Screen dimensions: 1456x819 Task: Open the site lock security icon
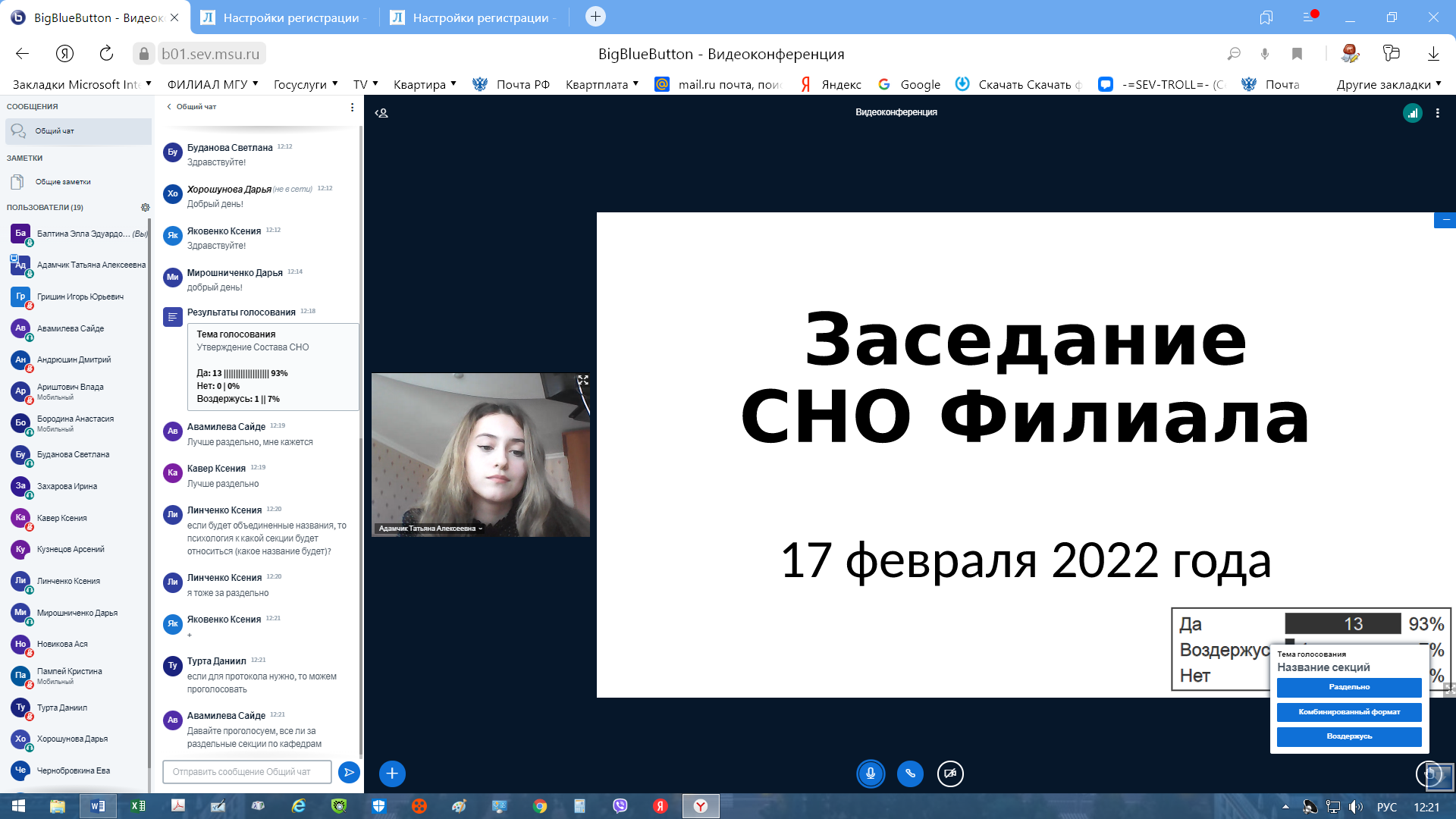(143, 54)
